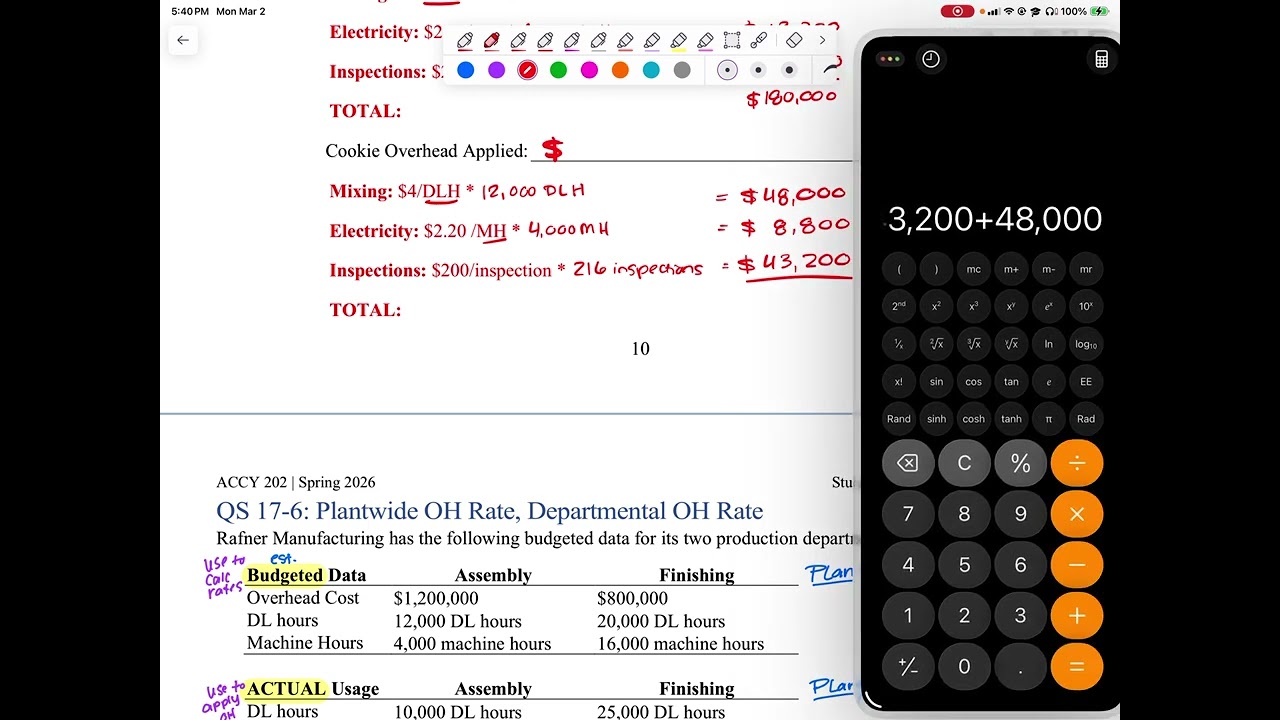
Task: Pick the magenta color swatch
Action: point(589,70)
